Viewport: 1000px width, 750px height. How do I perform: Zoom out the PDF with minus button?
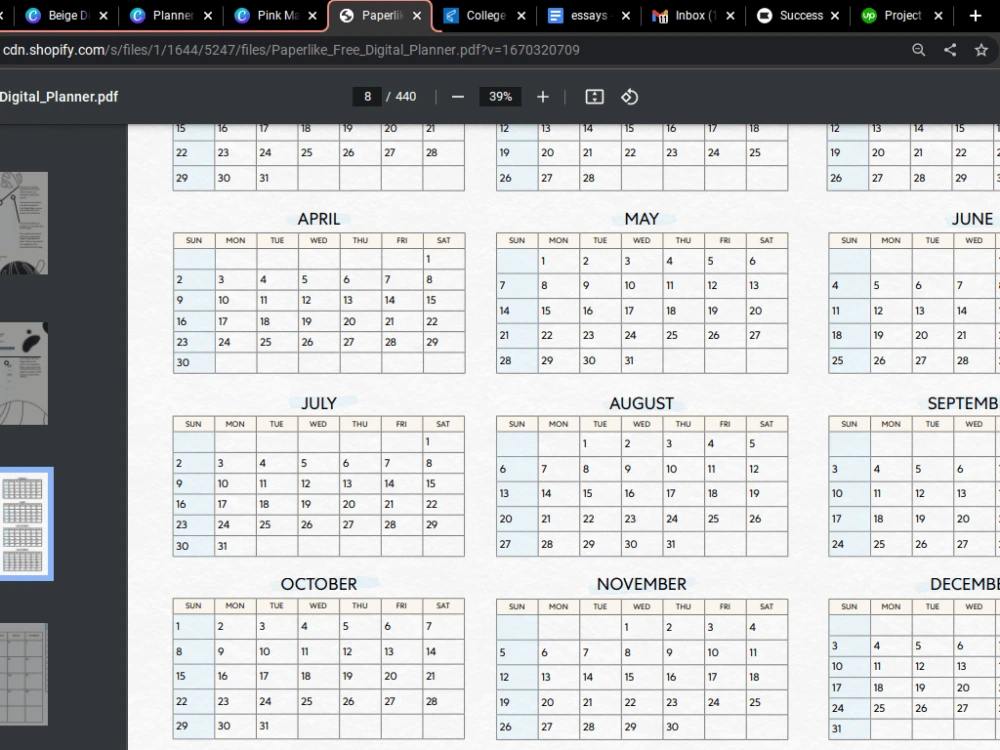point(457,97)
